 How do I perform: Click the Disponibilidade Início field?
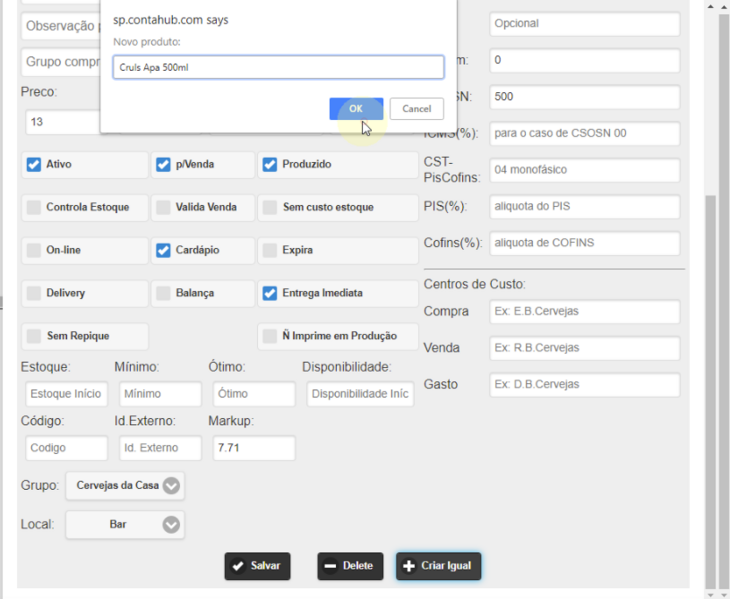coord(360,394)
